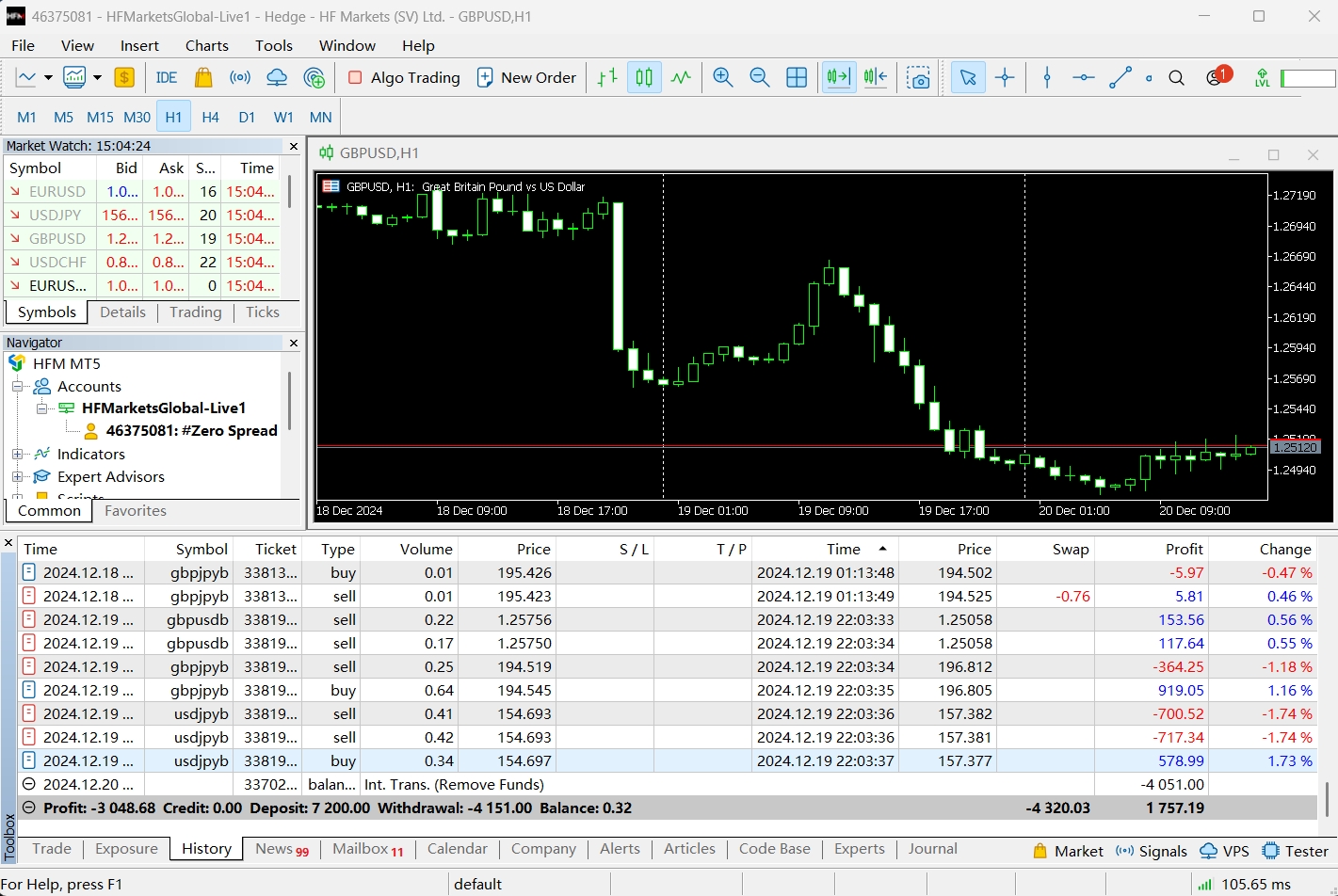Zoom in on the chart
Viewport: 1338px width, 896px height.
[x=723, y=78]
